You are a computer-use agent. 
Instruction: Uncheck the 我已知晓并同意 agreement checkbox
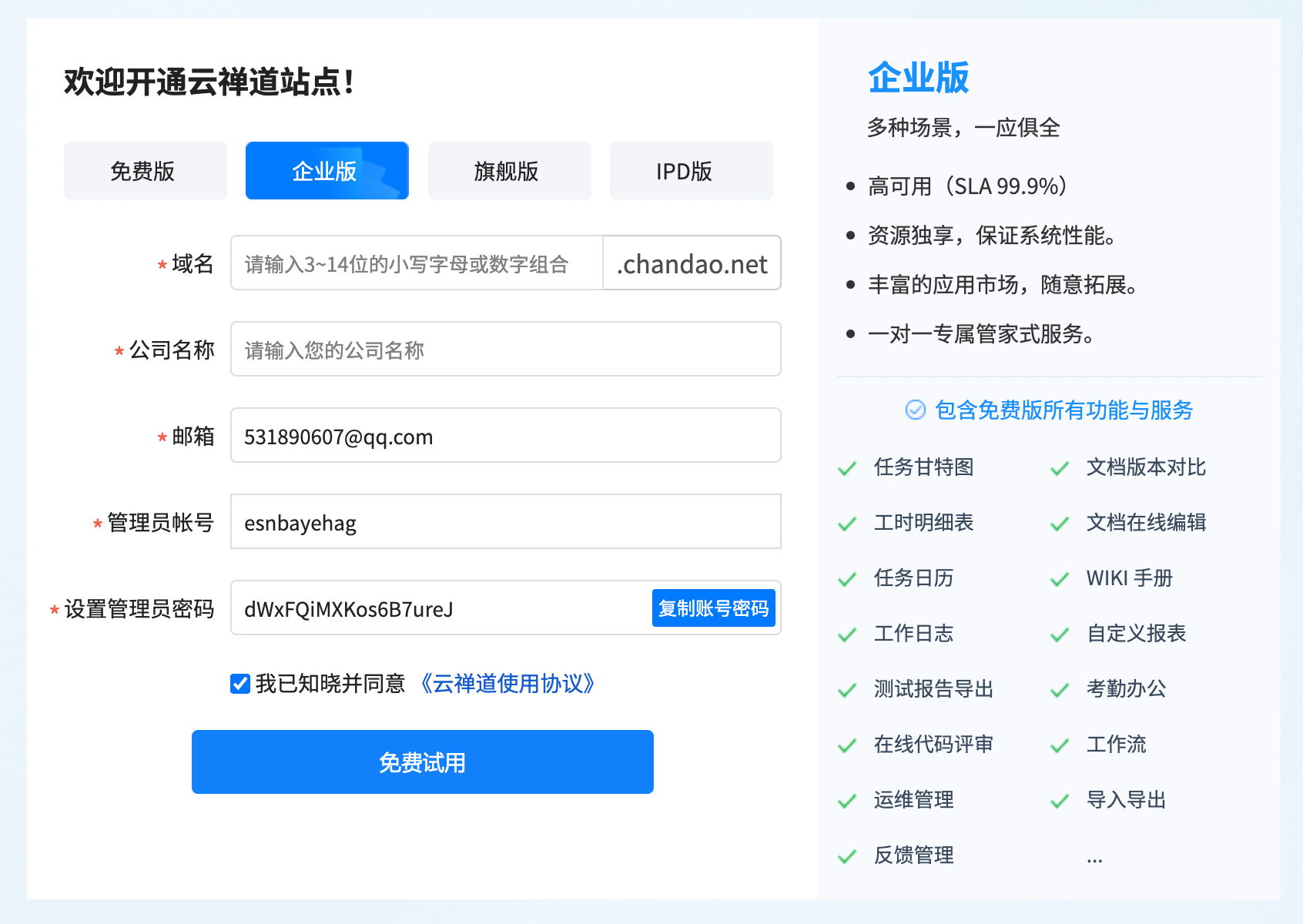click(x=240, y=684)
